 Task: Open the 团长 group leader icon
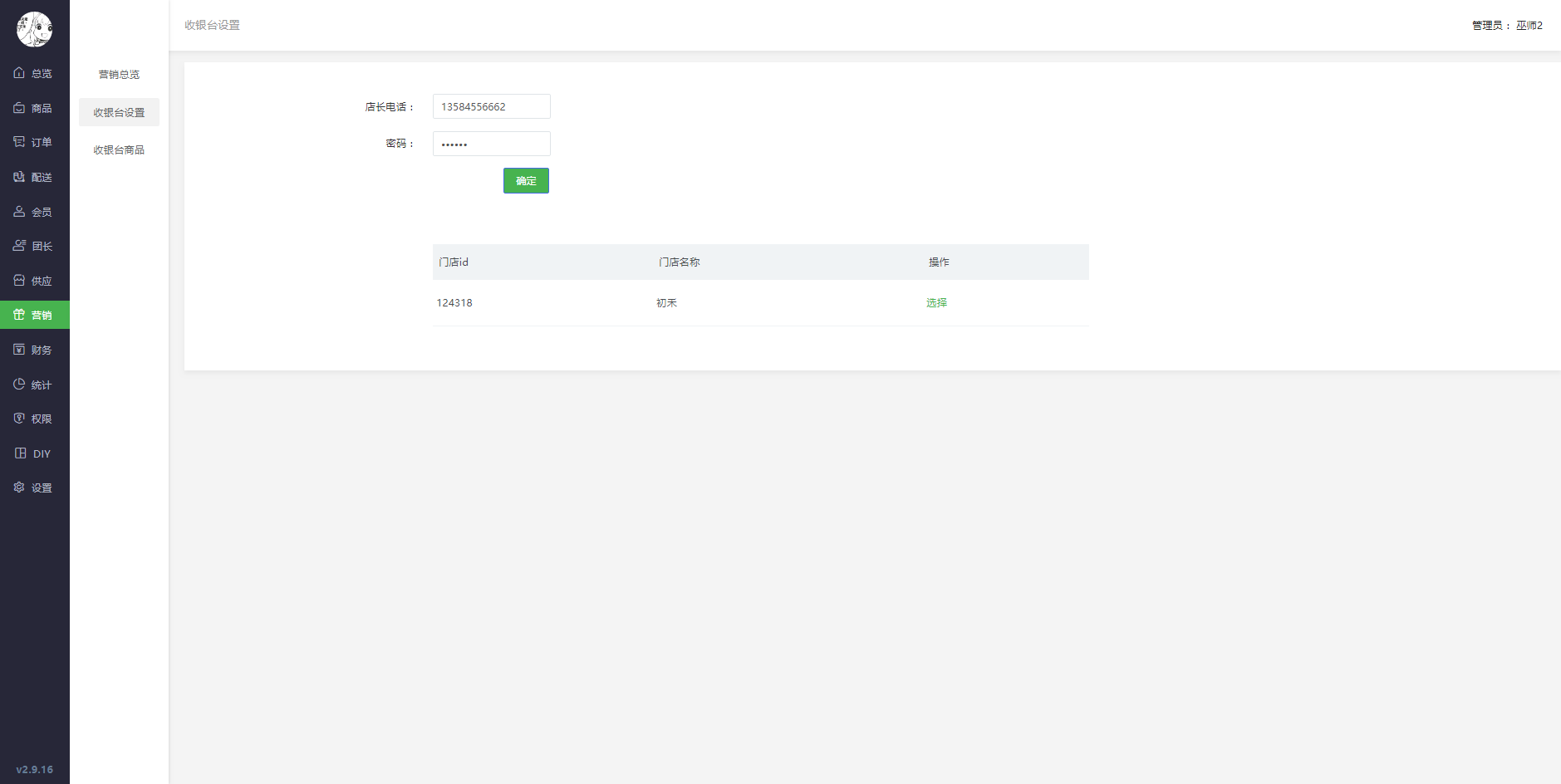19,246
